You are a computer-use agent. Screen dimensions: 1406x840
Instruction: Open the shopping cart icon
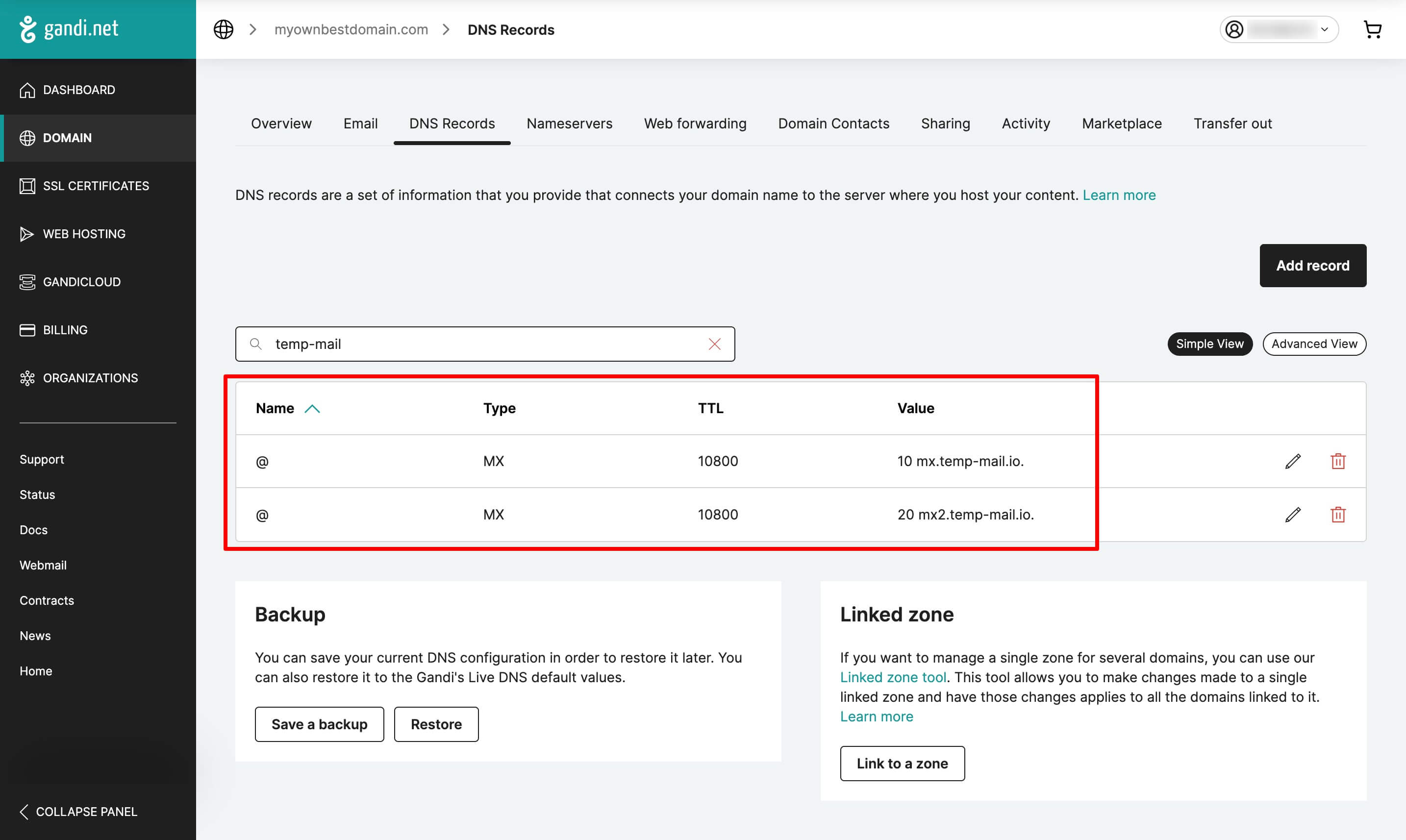[1372, 29]
